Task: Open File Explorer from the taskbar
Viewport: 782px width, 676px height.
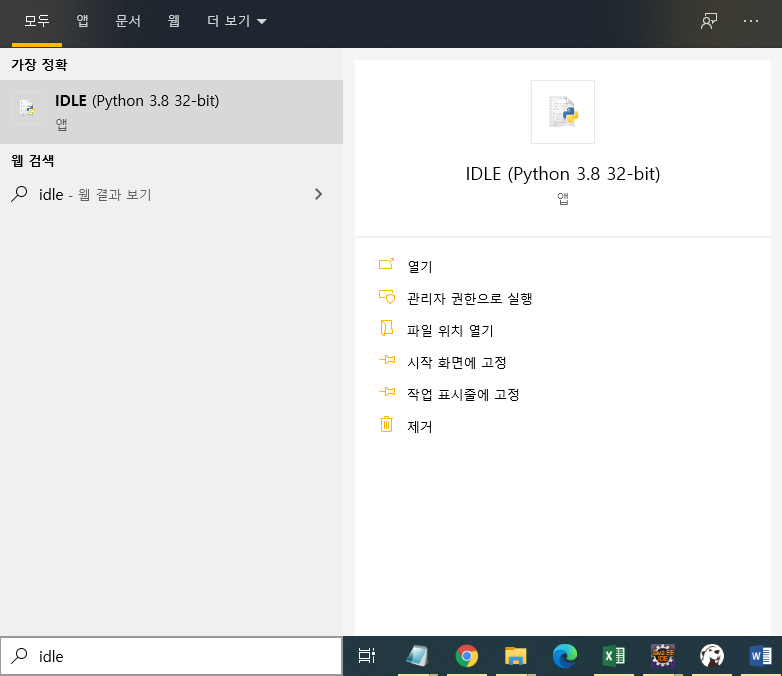Action: (x=516, y=656)
